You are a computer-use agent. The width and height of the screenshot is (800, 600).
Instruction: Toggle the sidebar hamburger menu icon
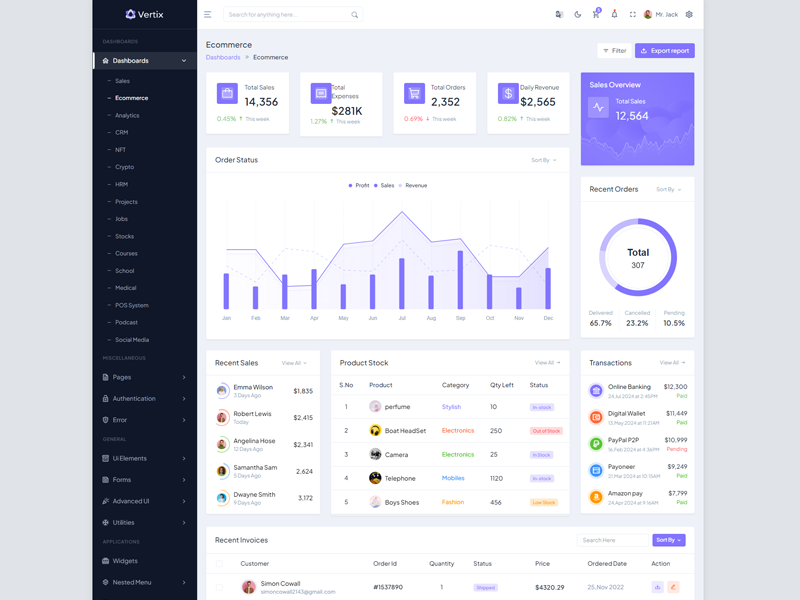208,15
